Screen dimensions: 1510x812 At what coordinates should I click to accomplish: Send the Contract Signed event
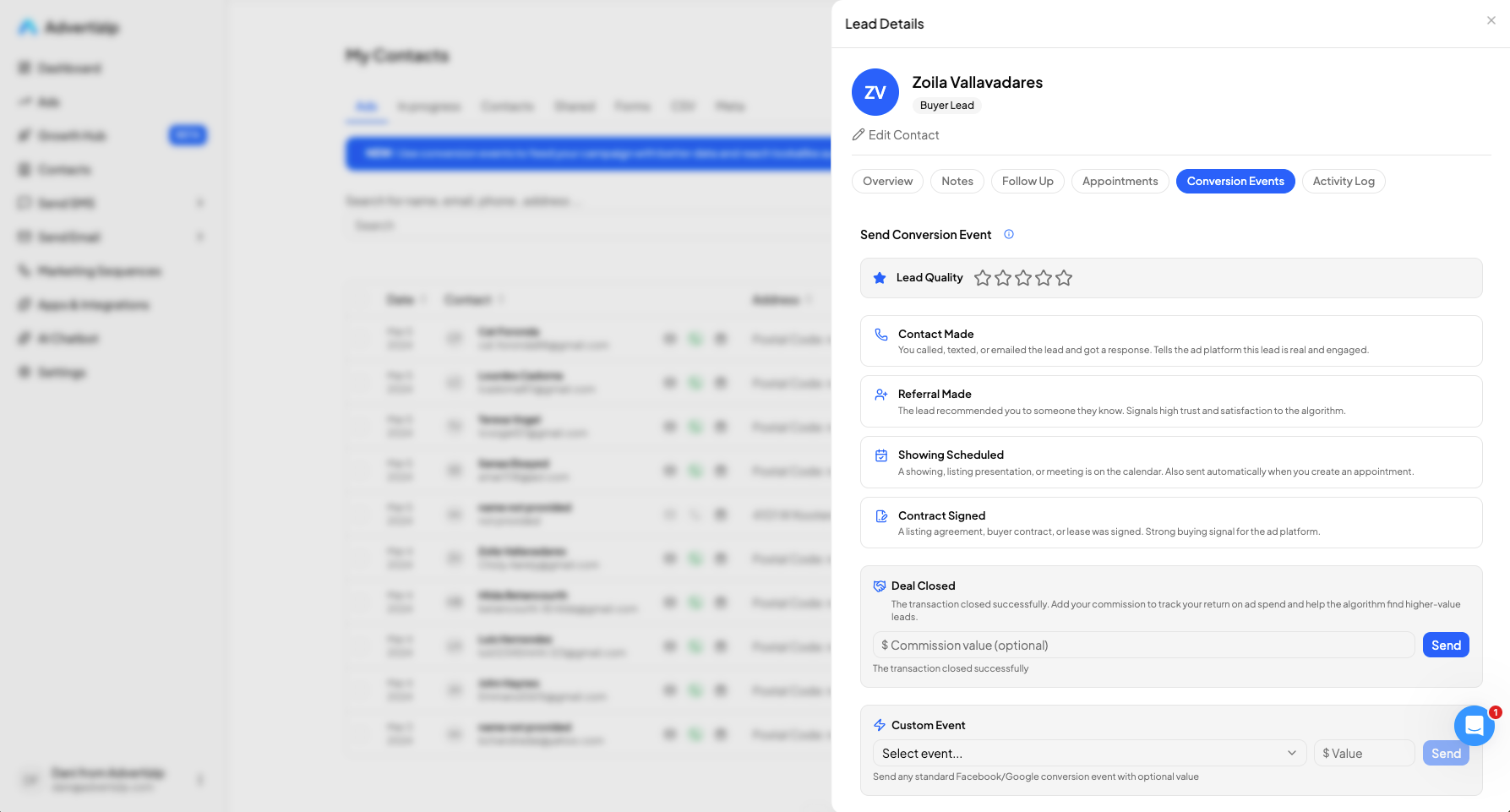click(x=1171, y=523)
